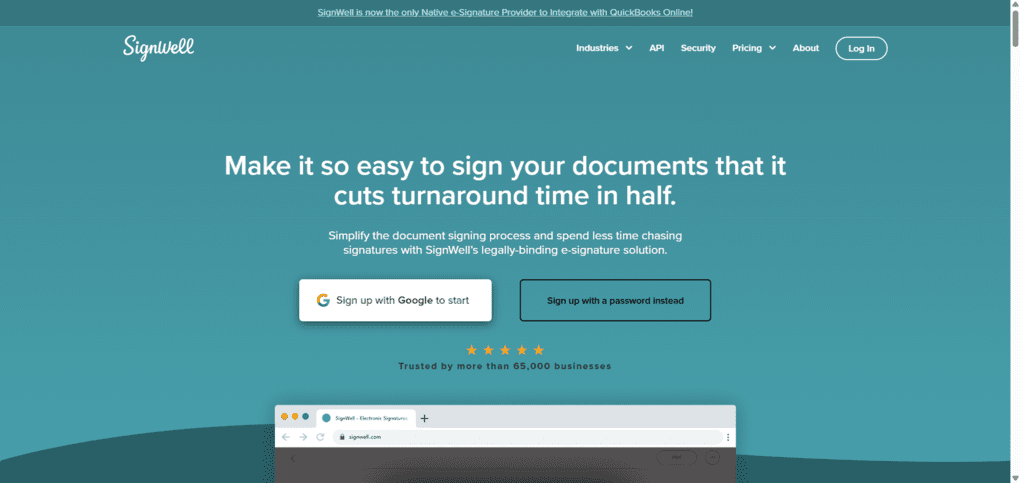1020x483 pixels.
Task: Click the fifth orange rating star
Action: tap(539, 350)
